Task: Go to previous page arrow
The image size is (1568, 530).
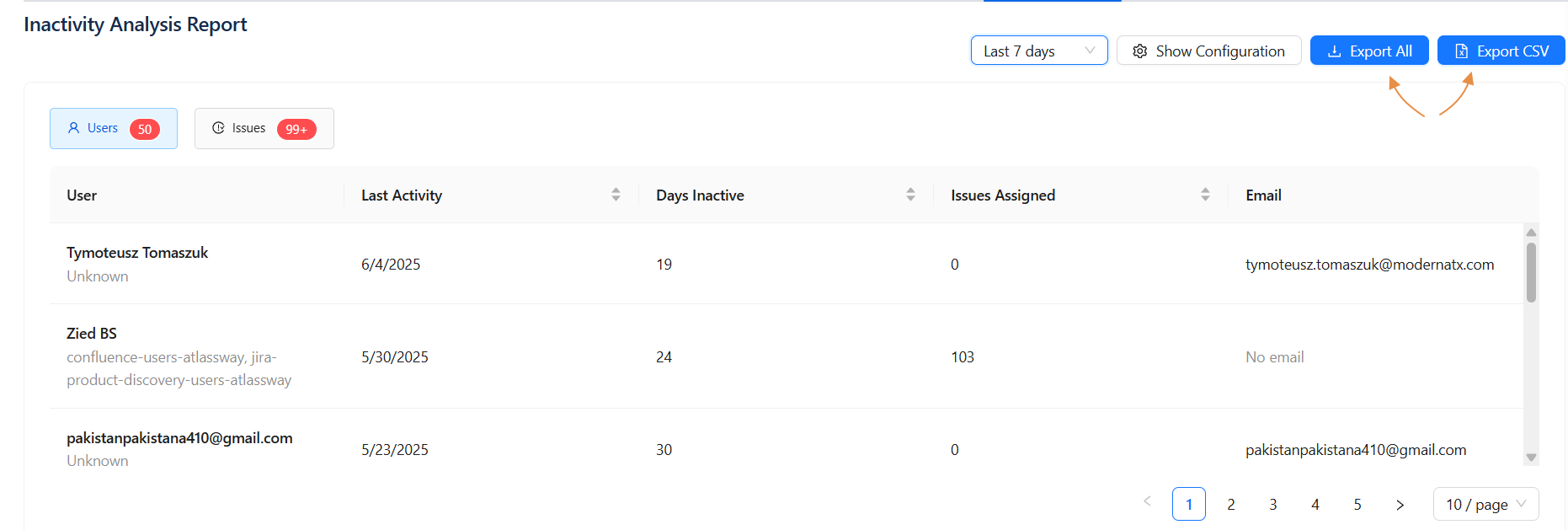Action: pyautogui.click(x=1147, y=502)
